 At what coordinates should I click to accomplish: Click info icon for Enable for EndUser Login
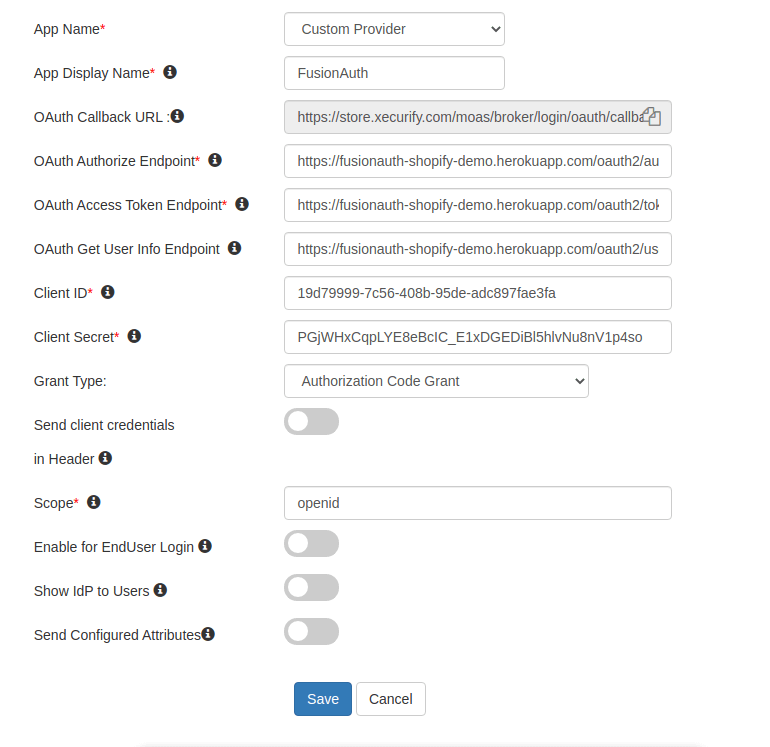(x=205, y=546)
